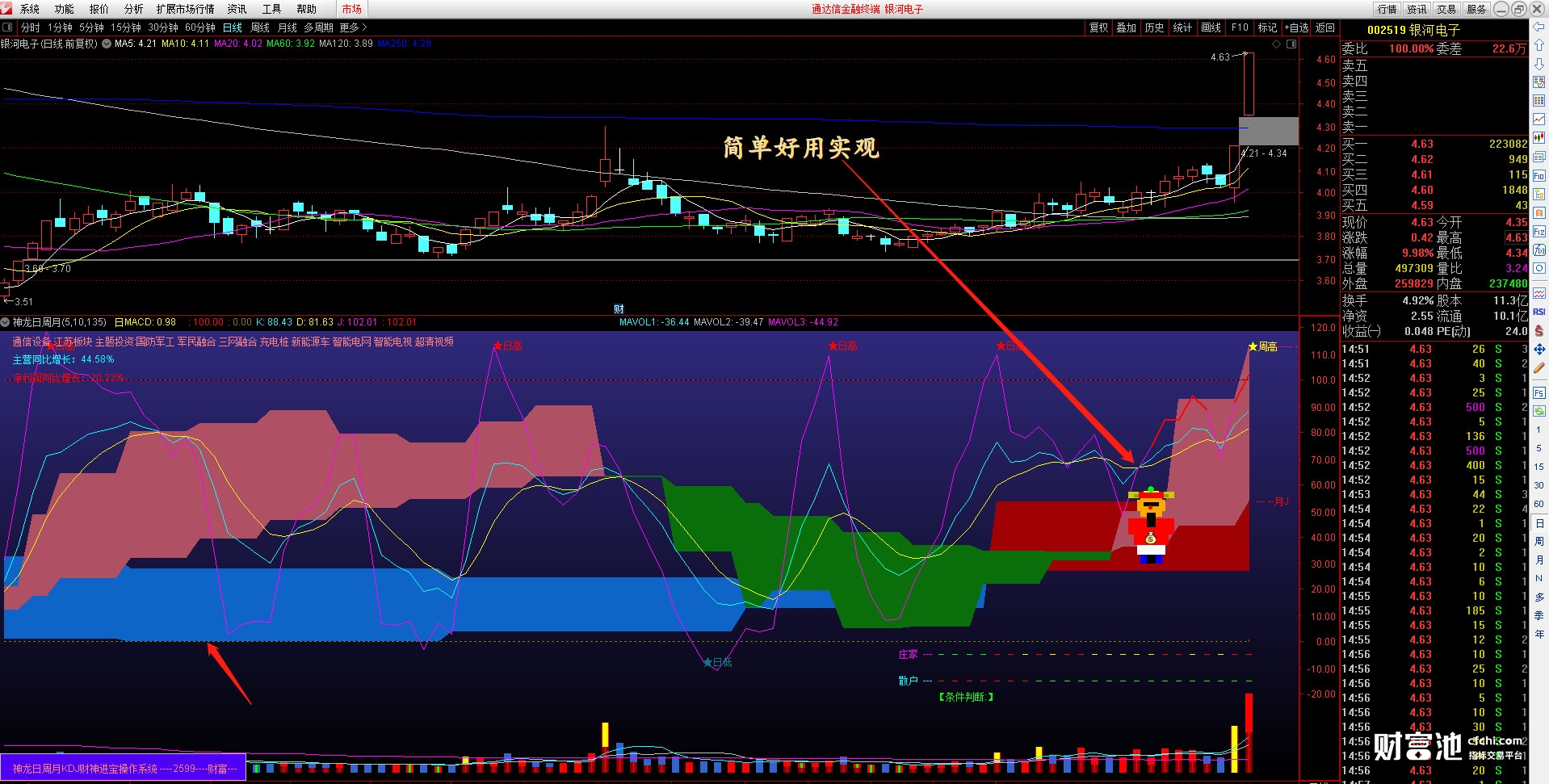Switch to 60分钟 period tab

[199, 27]
